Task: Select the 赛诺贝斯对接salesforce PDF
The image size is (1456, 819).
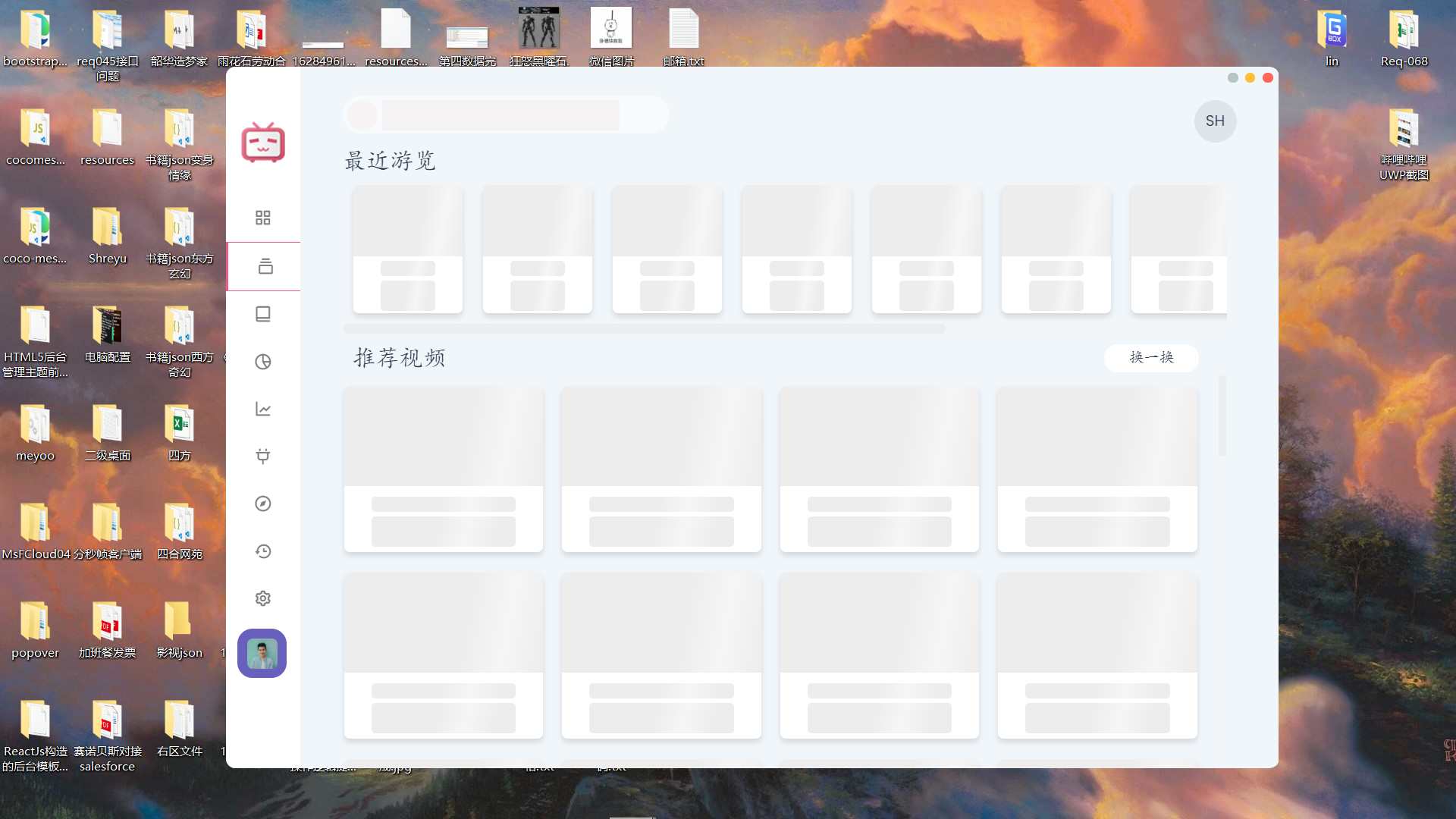Action: 107,736
